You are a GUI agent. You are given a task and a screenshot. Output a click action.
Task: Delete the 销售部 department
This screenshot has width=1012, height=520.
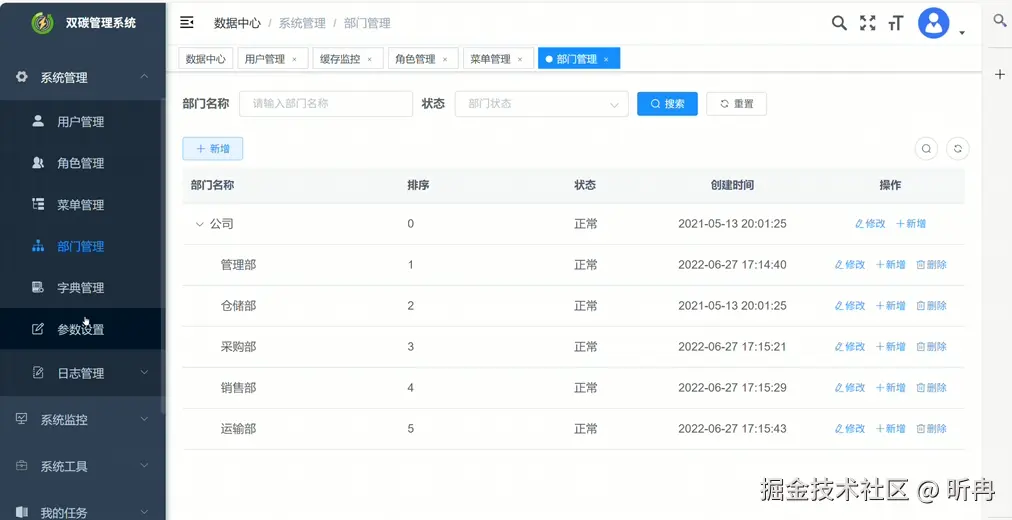[931, 388]
